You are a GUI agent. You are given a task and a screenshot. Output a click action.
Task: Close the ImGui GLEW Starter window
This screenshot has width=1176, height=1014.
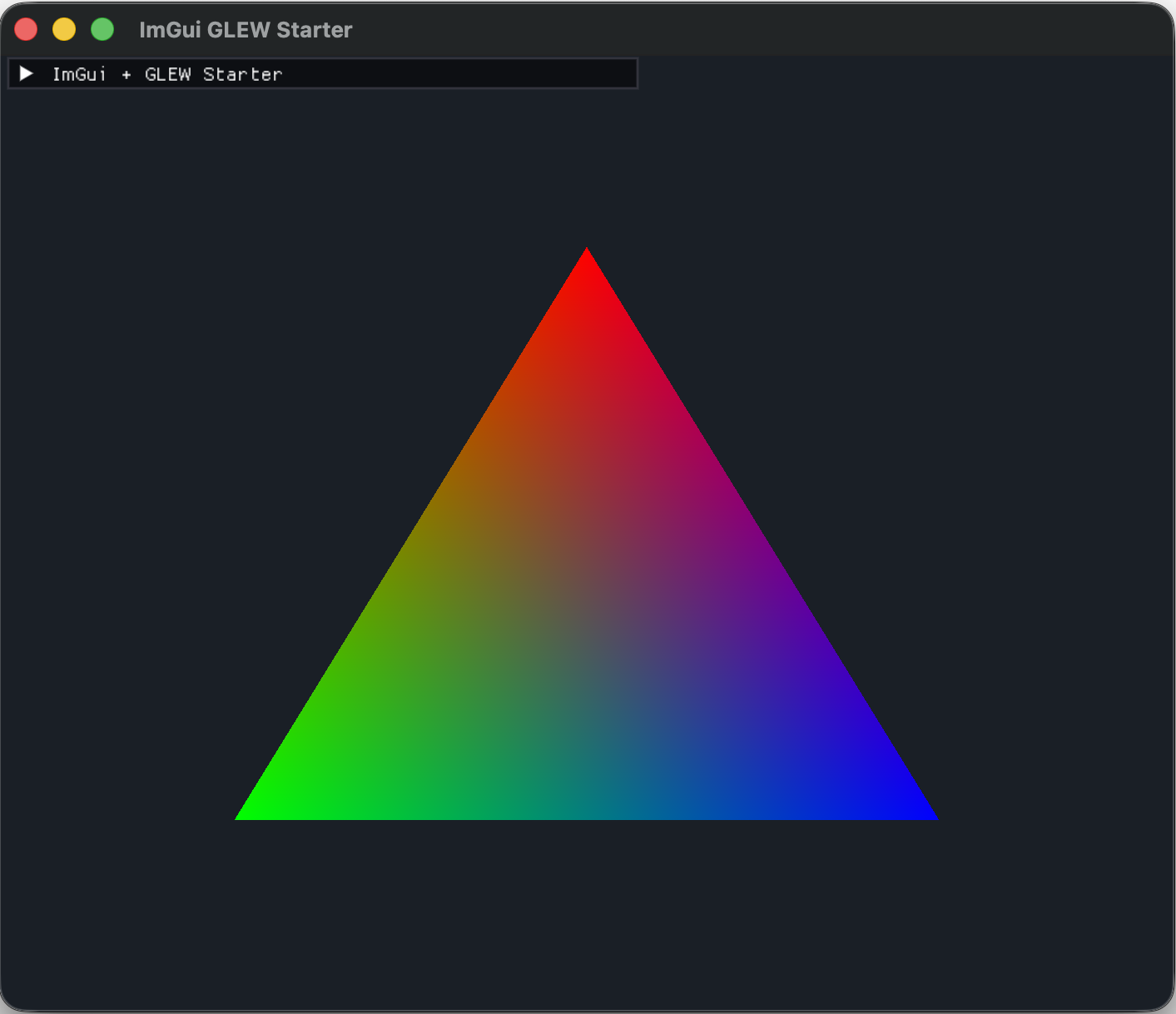(27, 30)
